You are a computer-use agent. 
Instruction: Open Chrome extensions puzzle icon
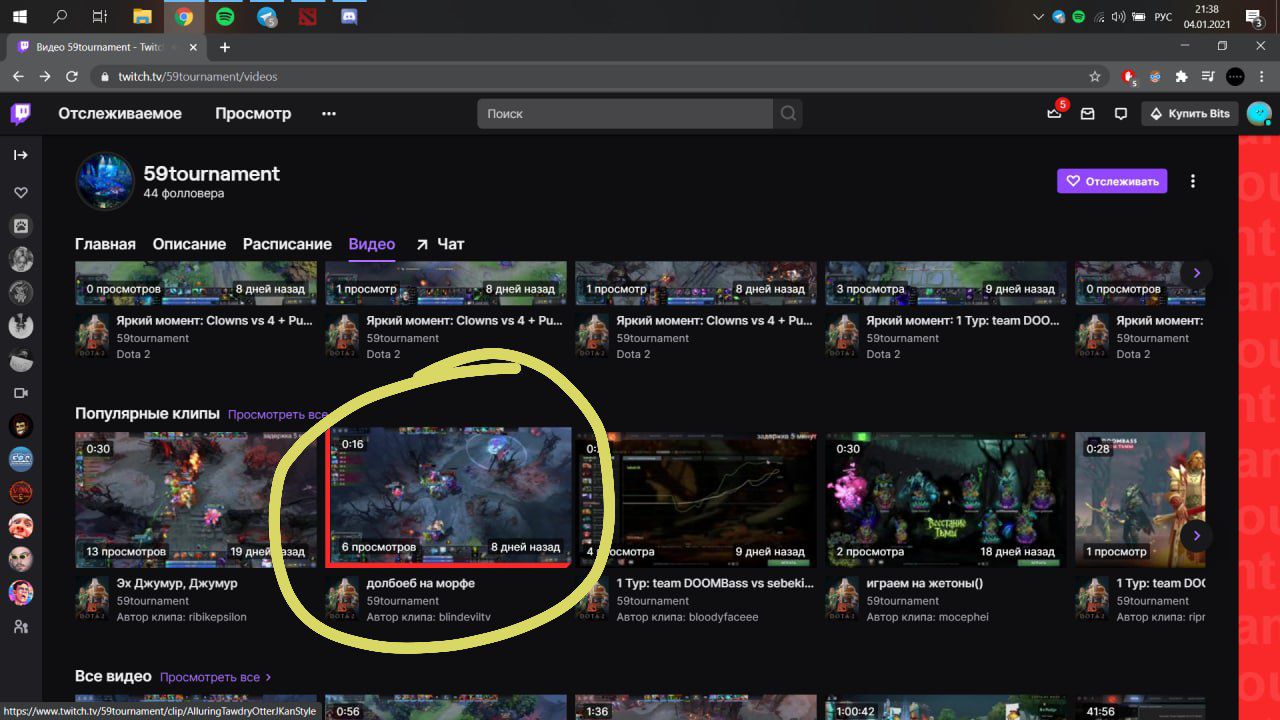[1182, 76]
